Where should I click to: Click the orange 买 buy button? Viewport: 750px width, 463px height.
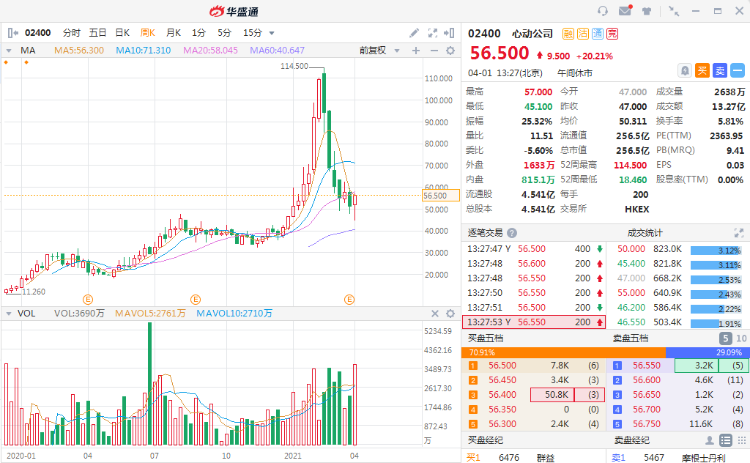tap(702, 71)
